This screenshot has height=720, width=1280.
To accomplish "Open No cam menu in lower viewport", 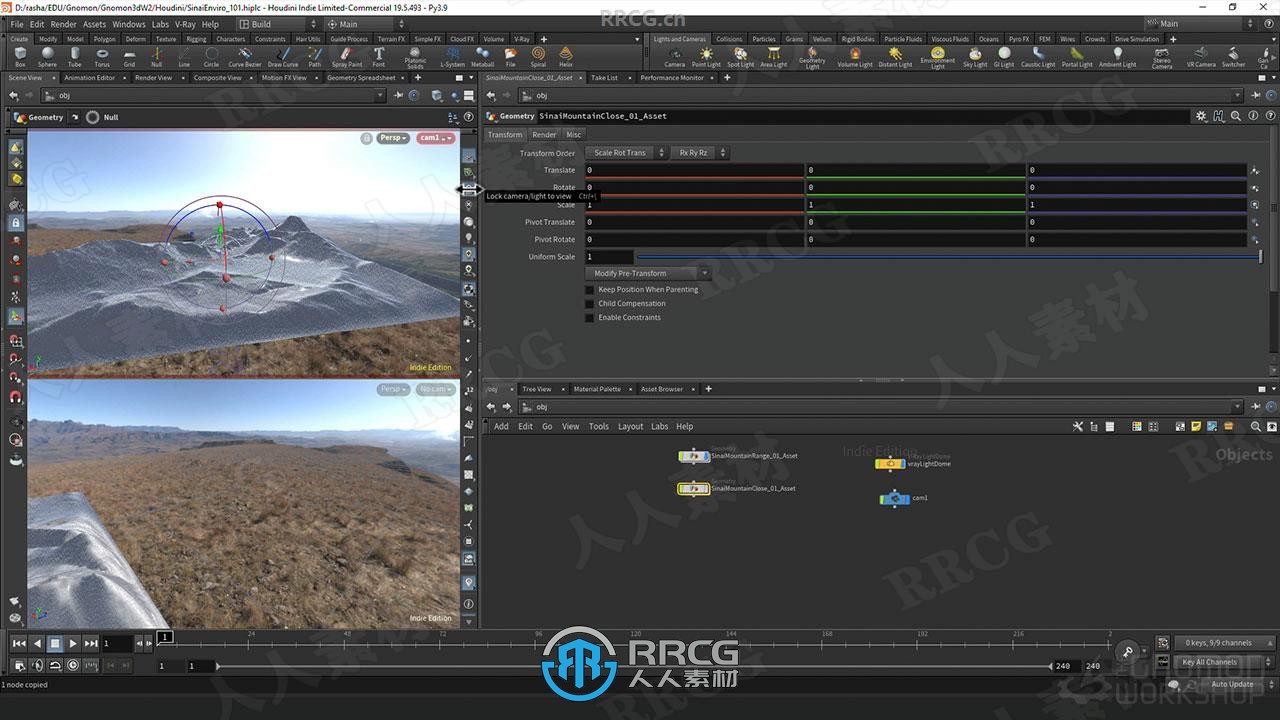I will pyautogui.click(x=435, y=389).
